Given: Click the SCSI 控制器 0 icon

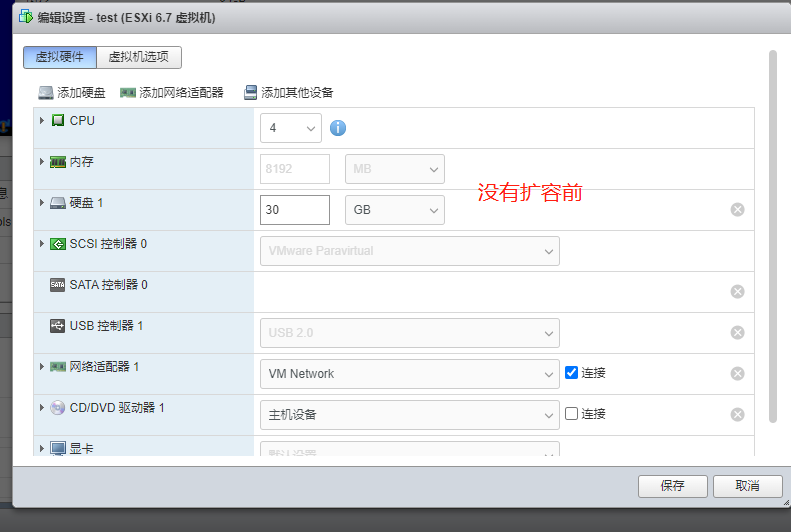Looking at the screenshot, I should (58, 244).
